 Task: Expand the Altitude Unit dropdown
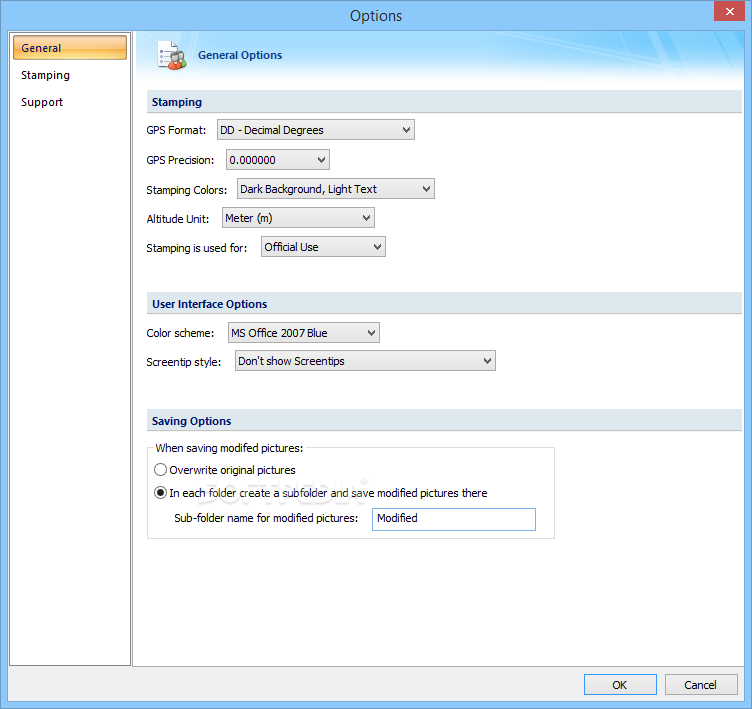298,218
